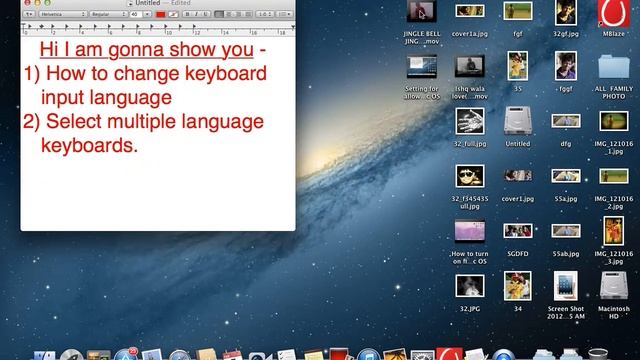The height and width of the screenshot is (360, 640).
Task: Select the 34 desktop image
Action: pos(518,291)
